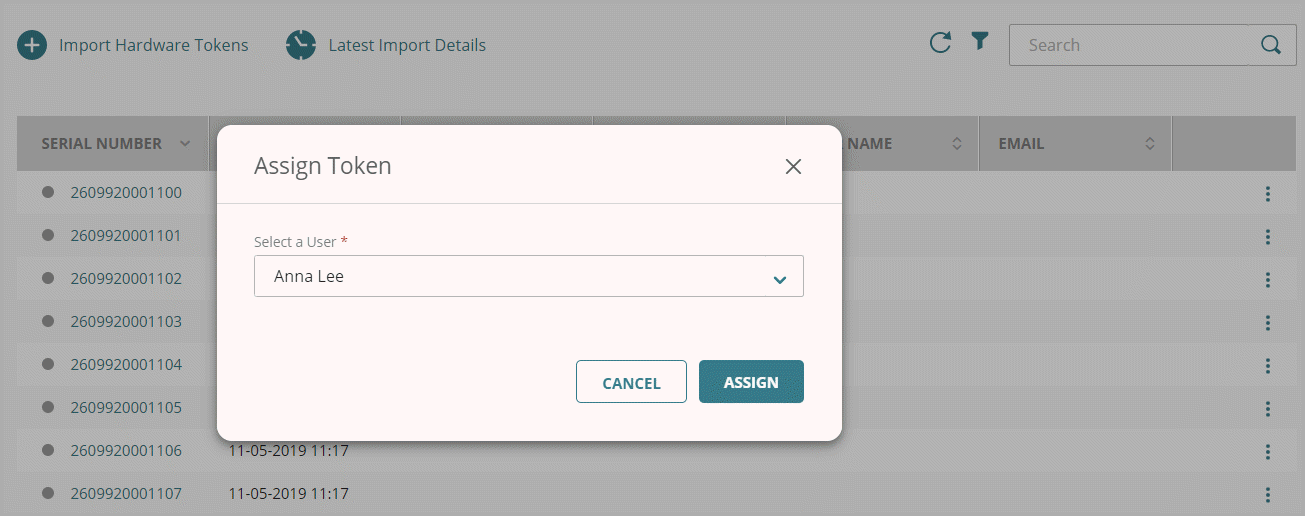Open actions menu for token 2609920001103
Viewport: 1305px width, 516px height.
1267,323
